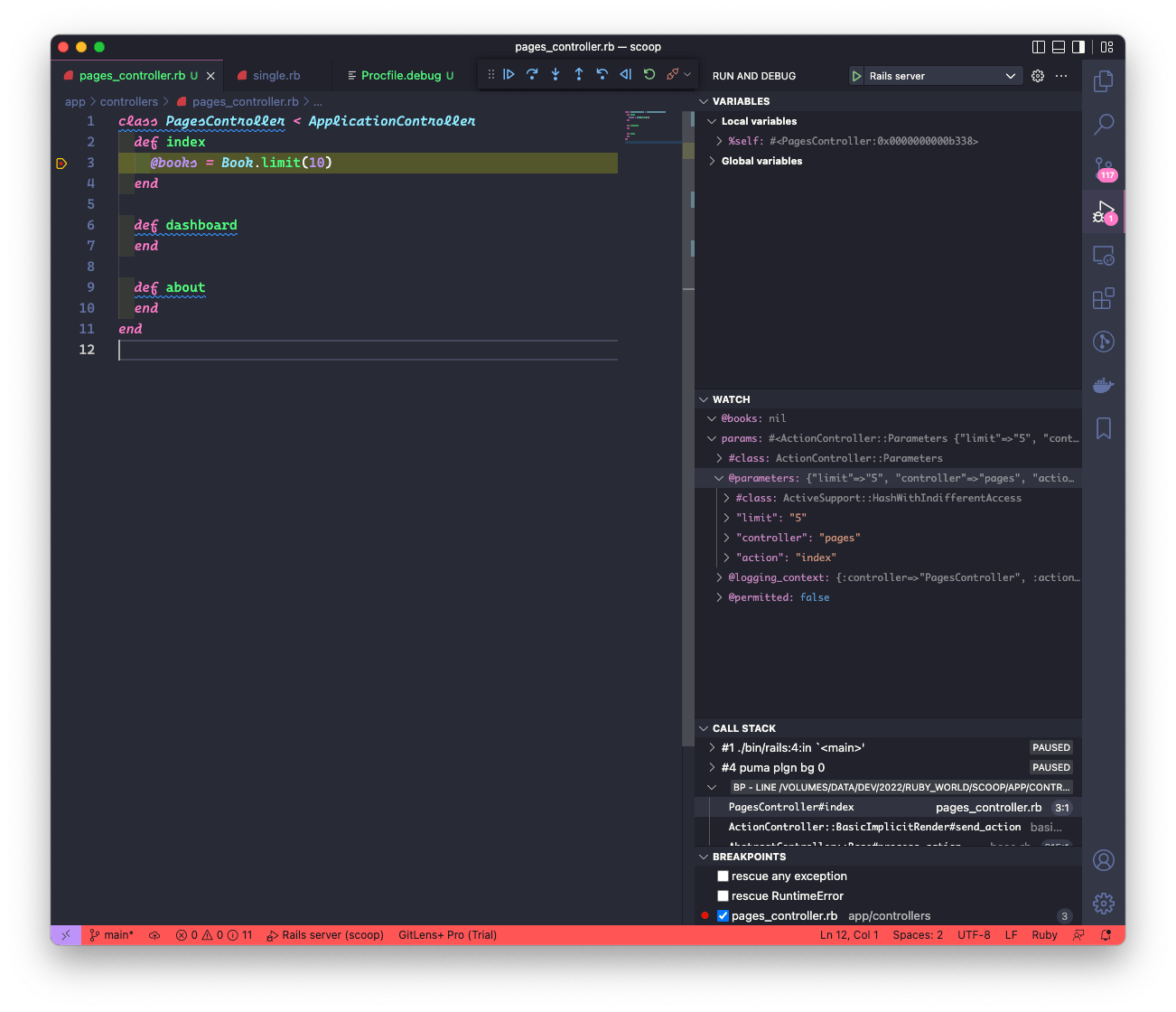Click the Restart debug session icon
This screenshot has width=1176, height=1012.
[x=649, y=74]
